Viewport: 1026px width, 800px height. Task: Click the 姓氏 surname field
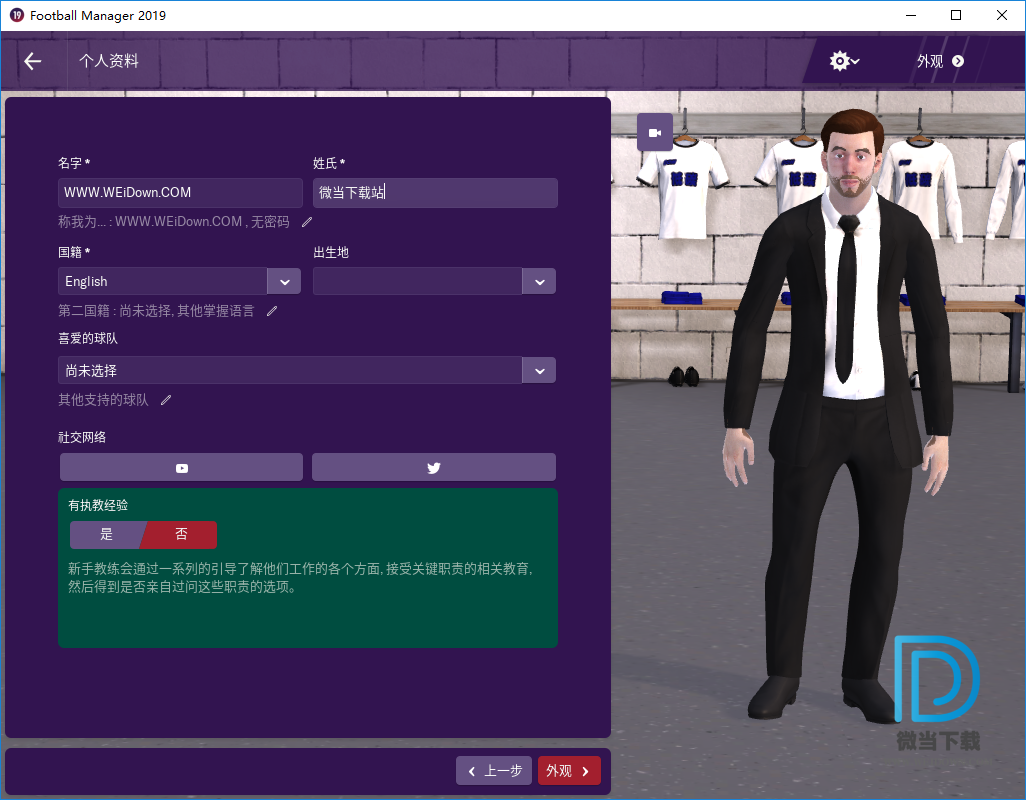[435, 193]
